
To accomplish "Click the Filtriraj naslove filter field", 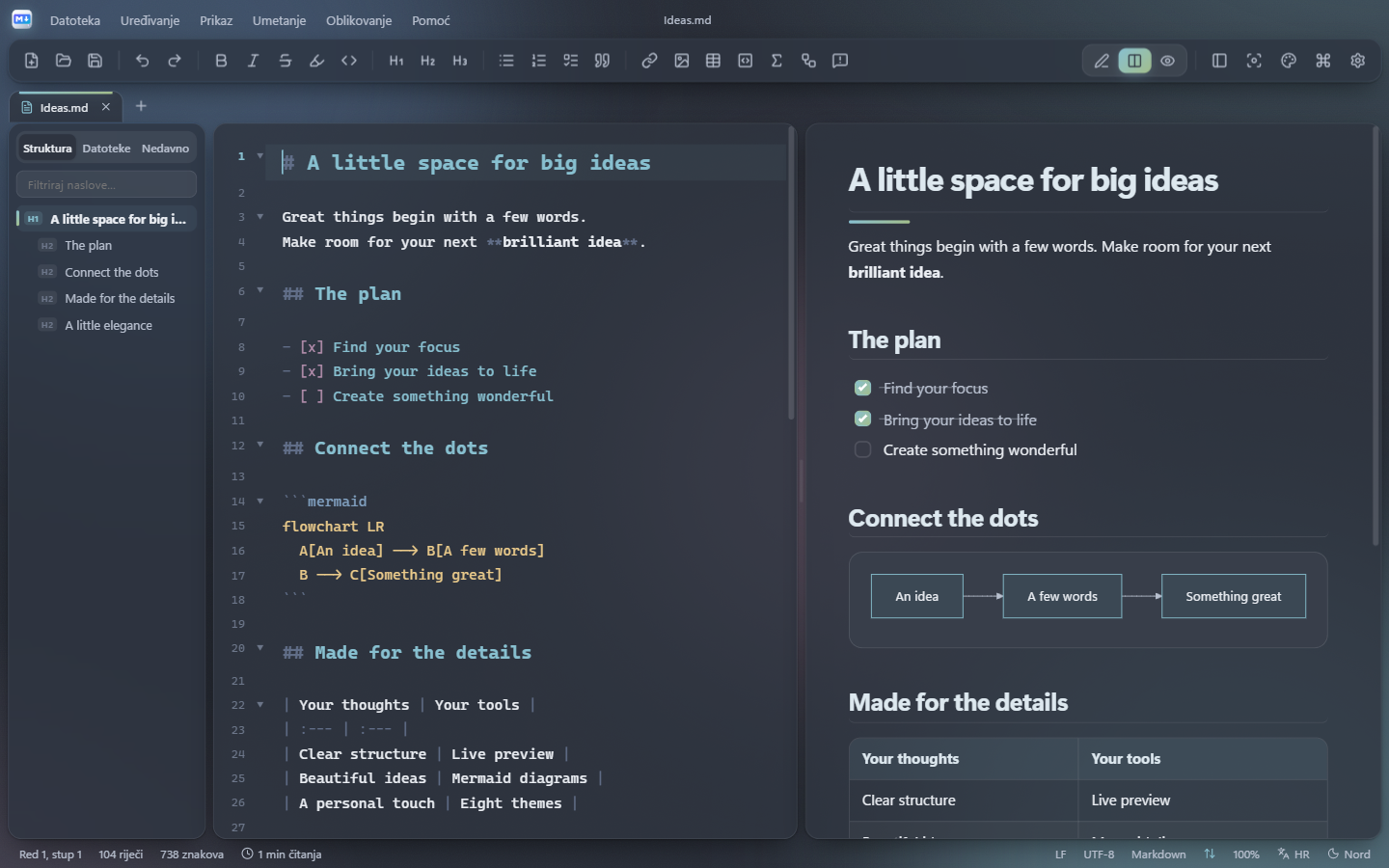I will [106, 184].
